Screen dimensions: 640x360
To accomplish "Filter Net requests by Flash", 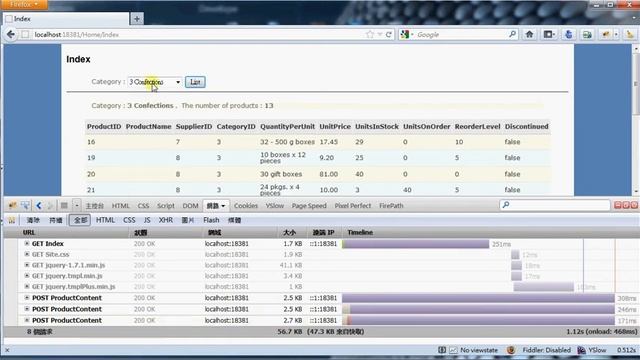I will click(x=211, y=220).
